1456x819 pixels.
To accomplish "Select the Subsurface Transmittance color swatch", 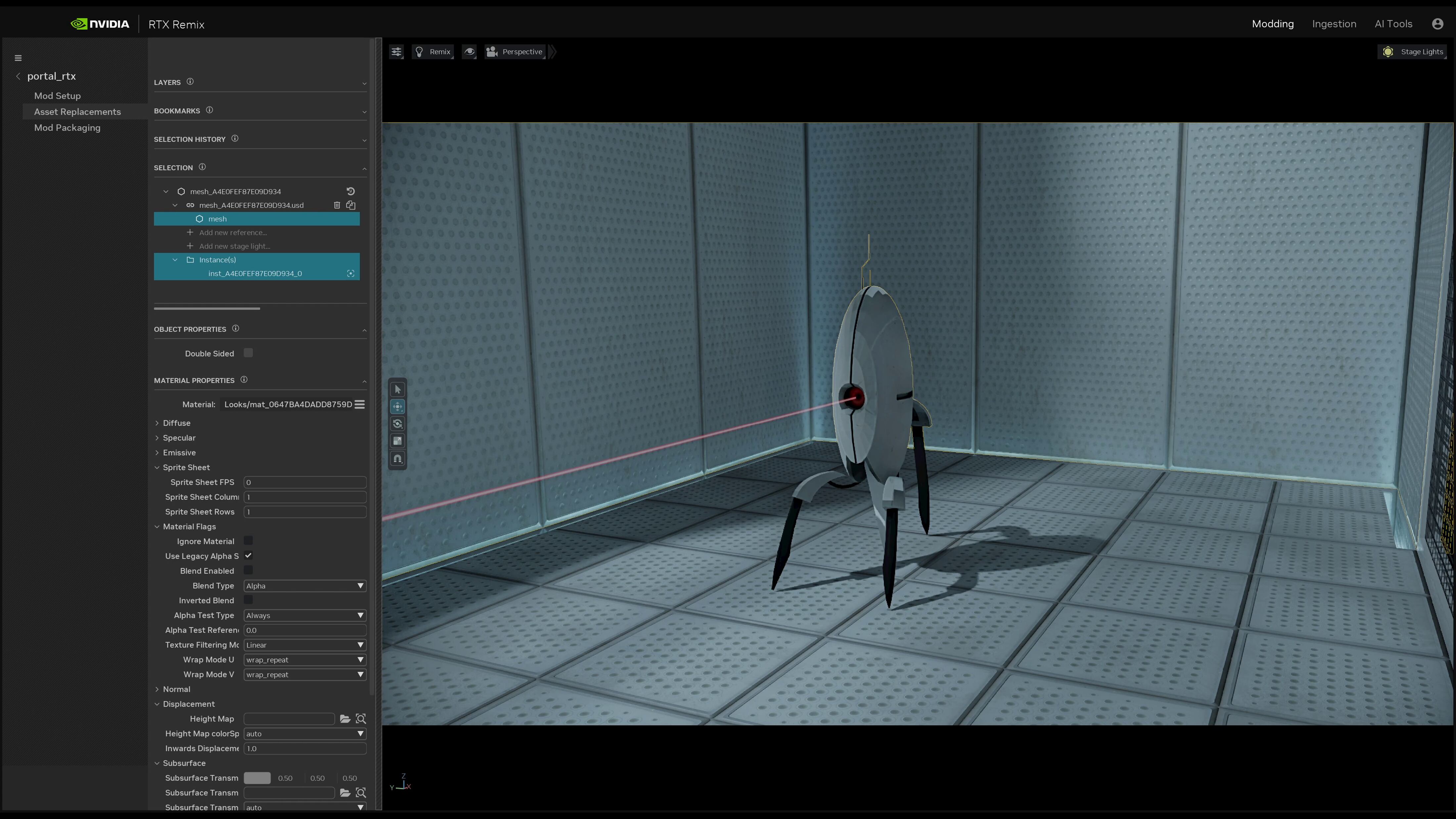I will tap(256, 778).
